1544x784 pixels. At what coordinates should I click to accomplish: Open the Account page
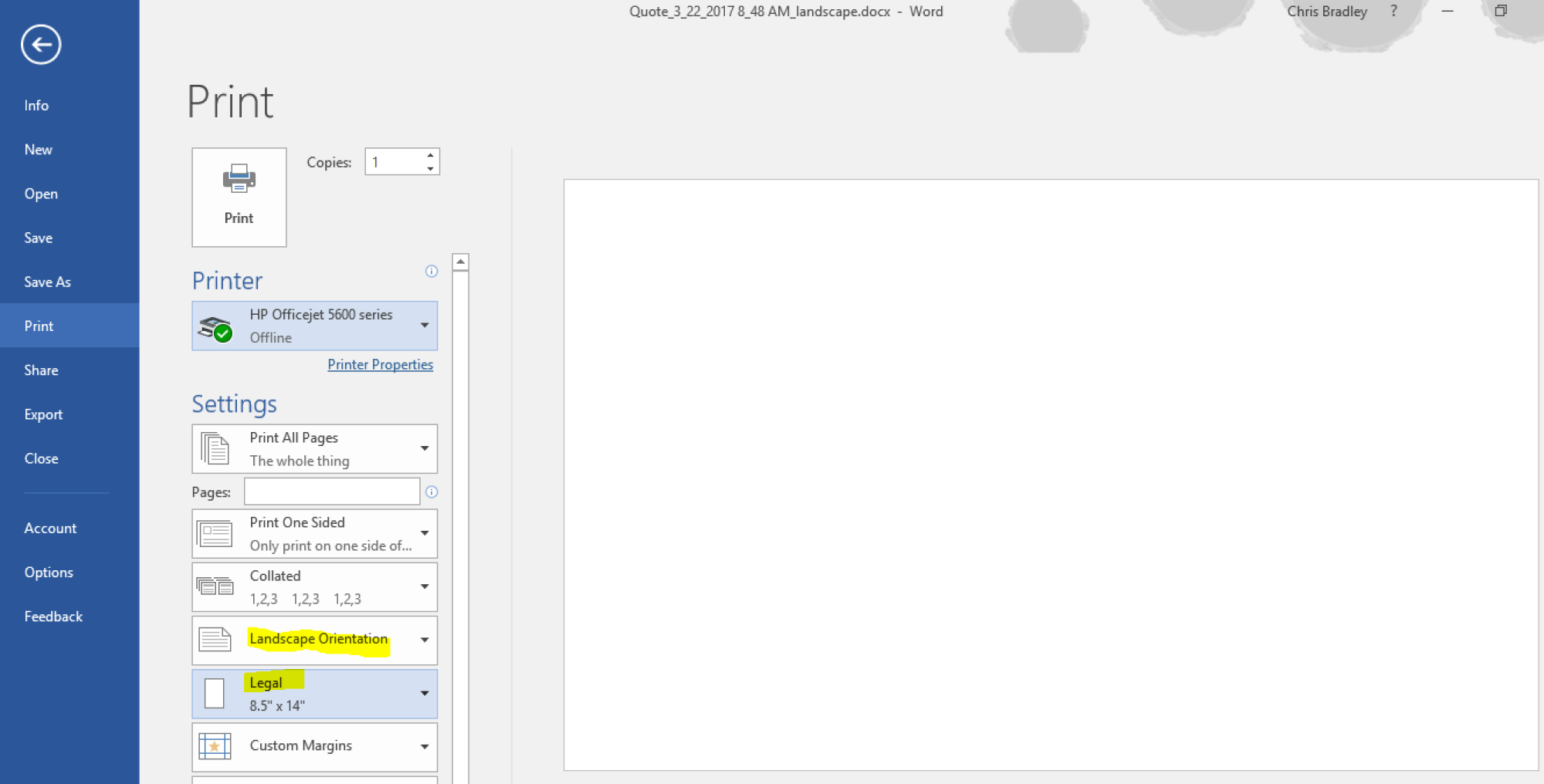(x=69, y=529)
